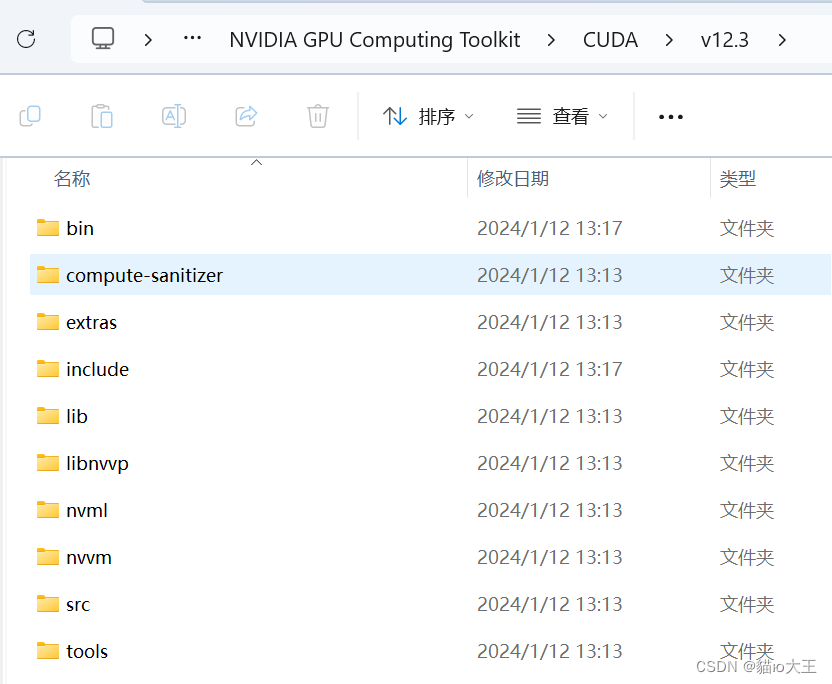Image resolution: width=832 pixels, height=684 pixels.
Task: Navigate to CUDA in the breadcrumb path
Action: [x=610, y=39]
